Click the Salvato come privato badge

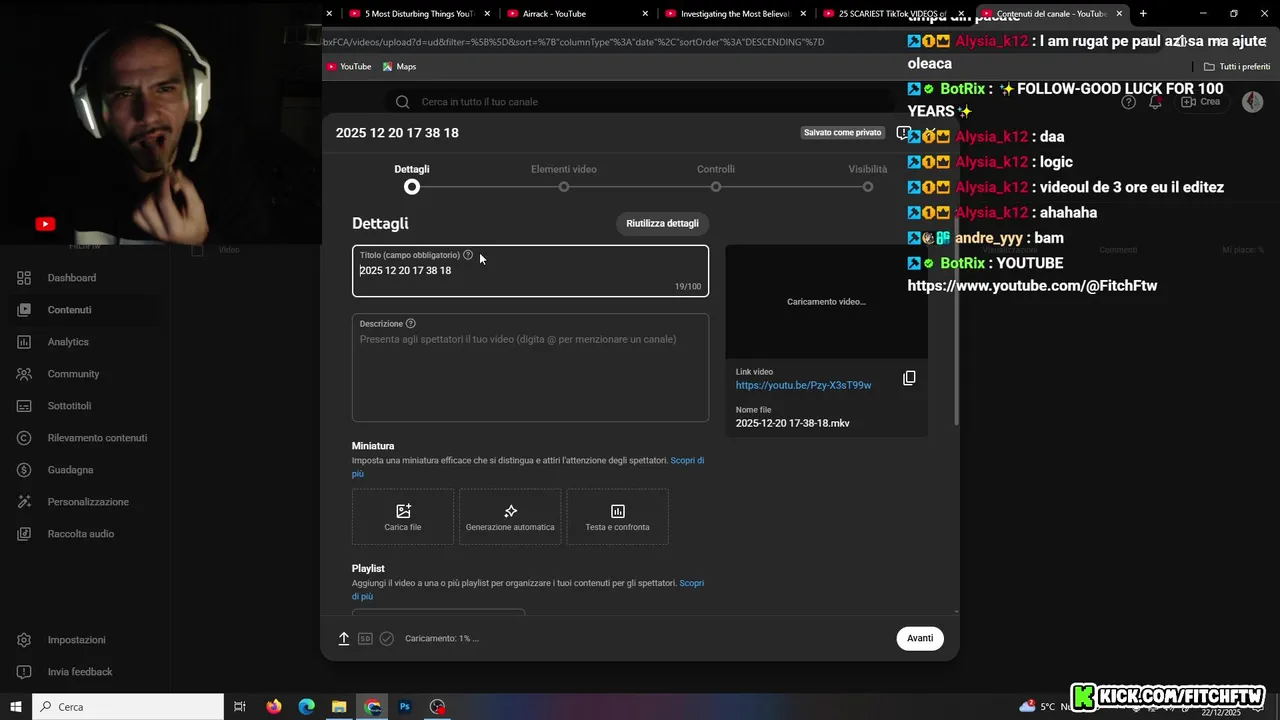[x=843, y=132]
